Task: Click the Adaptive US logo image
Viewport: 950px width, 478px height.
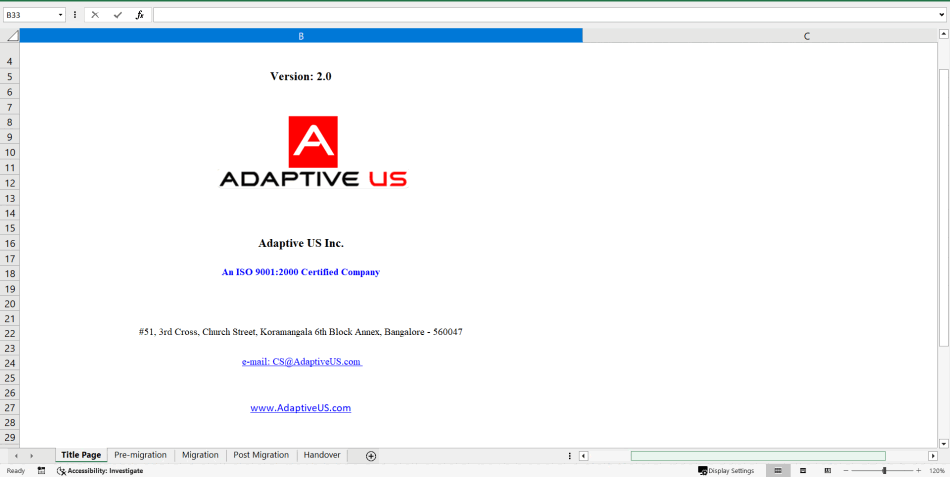Action: click(313, 152)
